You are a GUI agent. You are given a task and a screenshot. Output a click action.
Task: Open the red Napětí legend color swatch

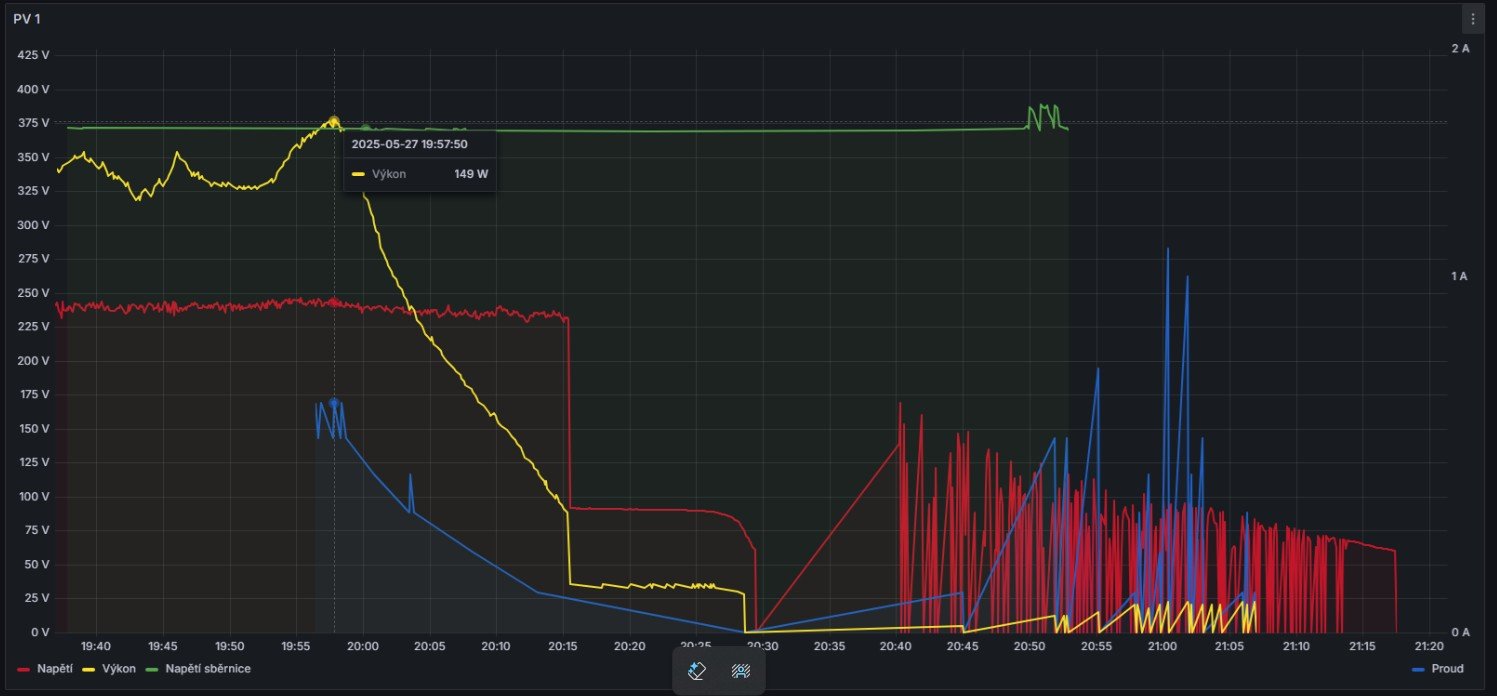click(24, 668)
